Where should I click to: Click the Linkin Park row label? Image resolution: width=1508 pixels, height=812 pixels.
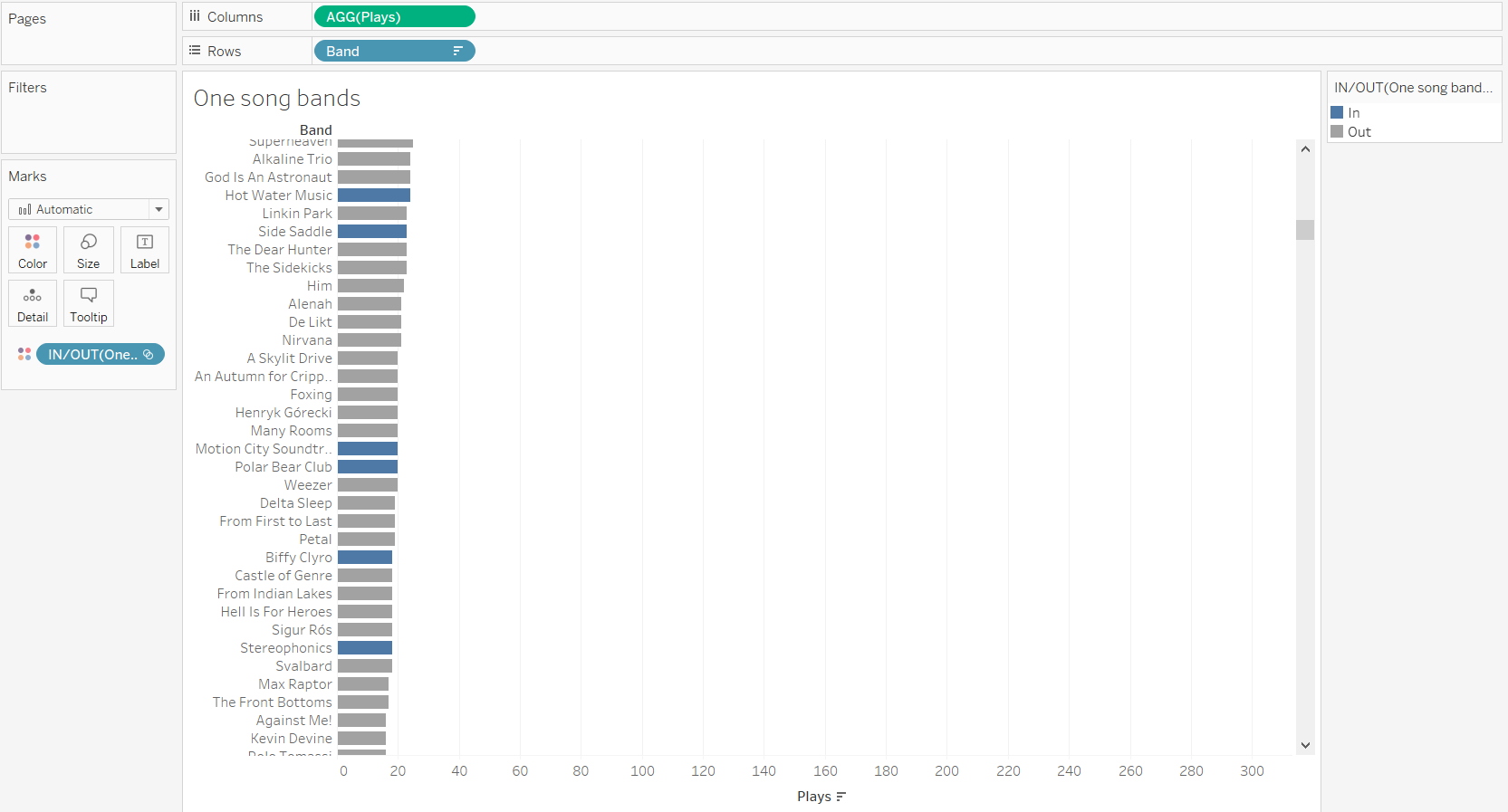(x=297, y=214)
